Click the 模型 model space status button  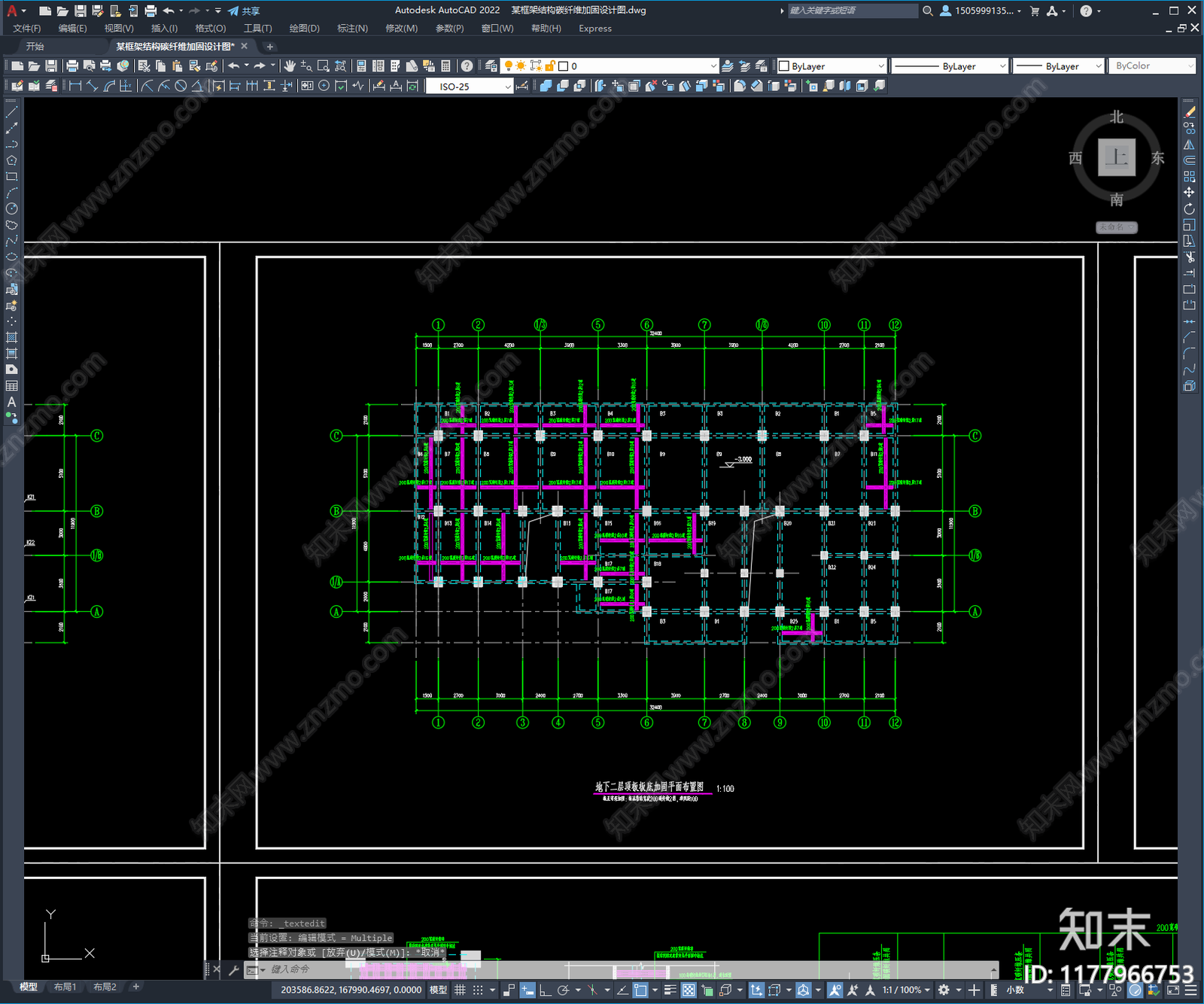click(x=438, y=990)
